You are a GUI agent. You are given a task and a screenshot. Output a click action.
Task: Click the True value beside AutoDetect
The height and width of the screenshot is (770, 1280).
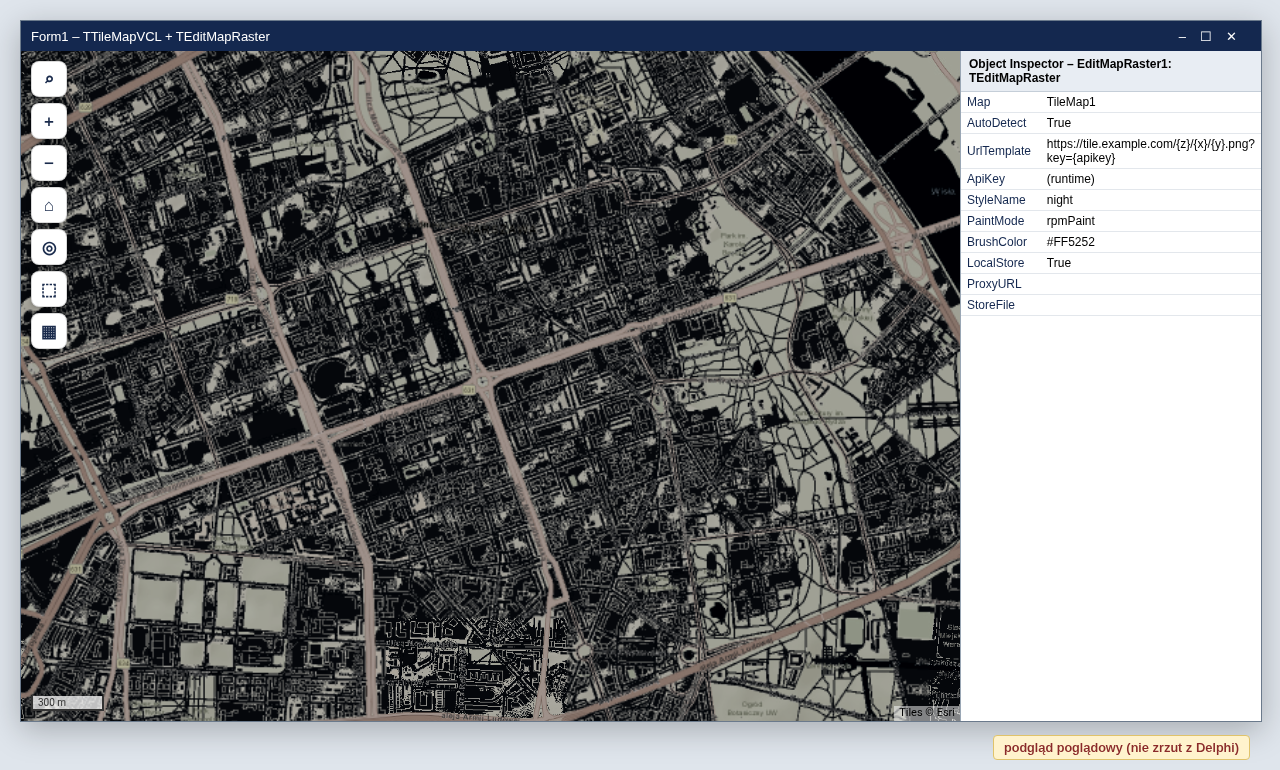[1059, 123]
